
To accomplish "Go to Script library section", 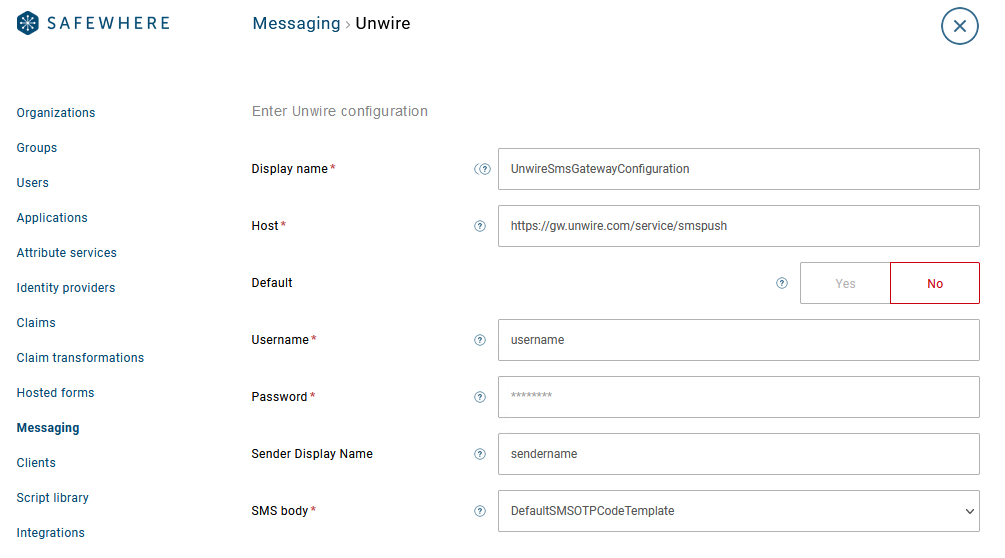I will pos(53,498).
